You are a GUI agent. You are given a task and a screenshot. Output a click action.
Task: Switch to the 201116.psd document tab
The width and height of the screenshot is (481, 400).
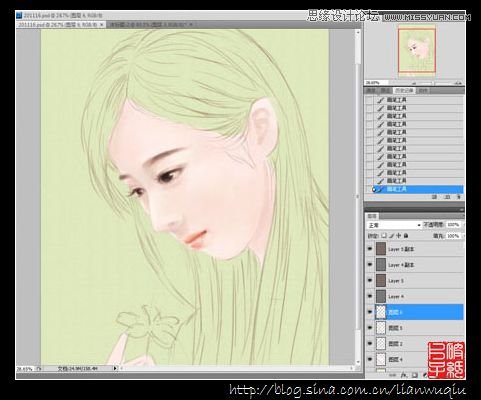pos(61,24)
